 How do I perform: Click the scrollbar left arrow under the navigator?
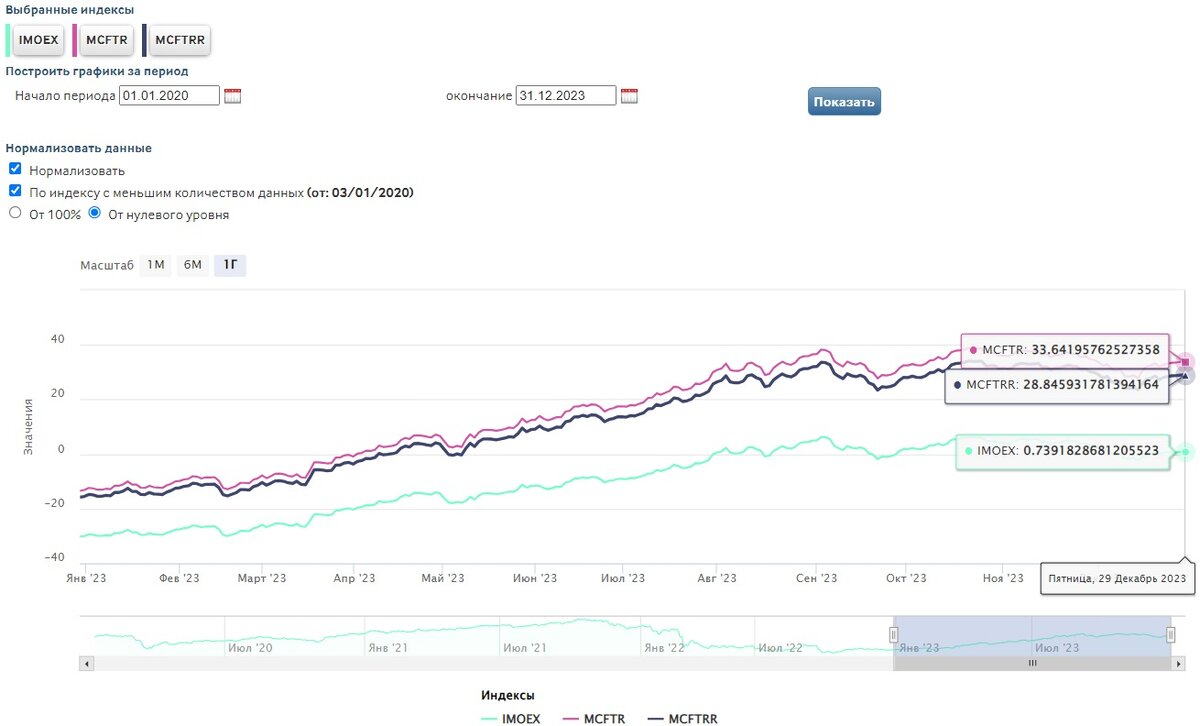86,663
